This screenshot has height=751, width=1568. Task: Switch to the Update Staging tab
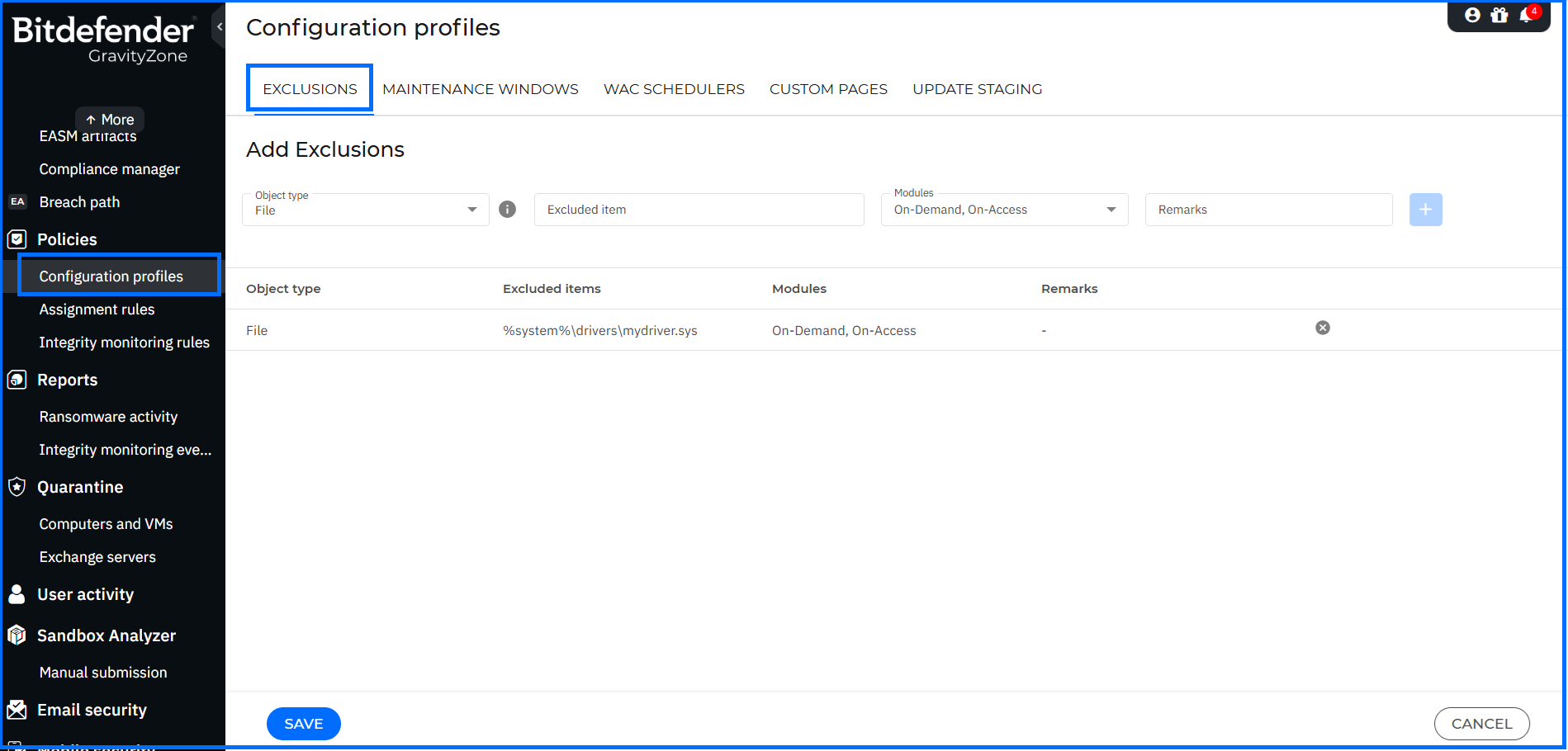click(977, 89)
